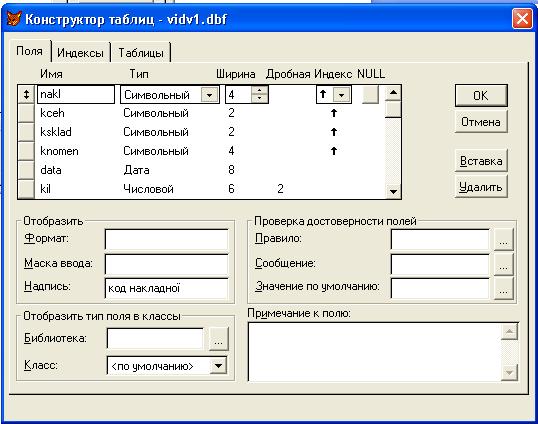
Task: Toggle the NULL button for nakl field
Action: pos(371,94)
